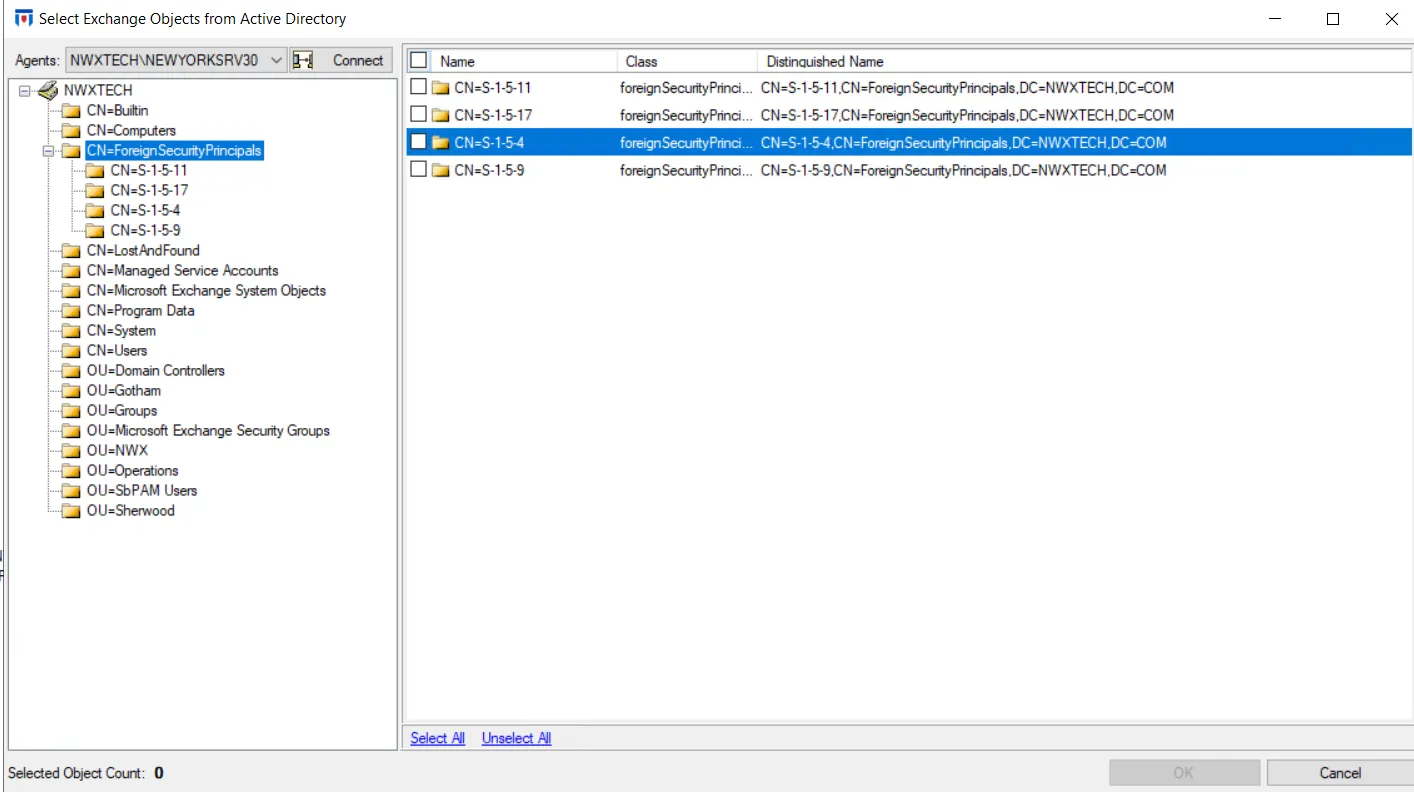Sort by Distinguished Name column header

(1084, 61)
